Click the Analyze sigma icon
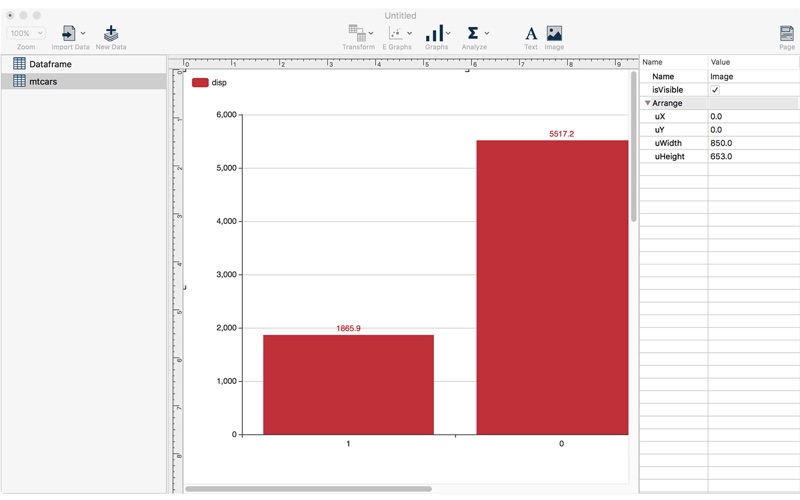 473,33
